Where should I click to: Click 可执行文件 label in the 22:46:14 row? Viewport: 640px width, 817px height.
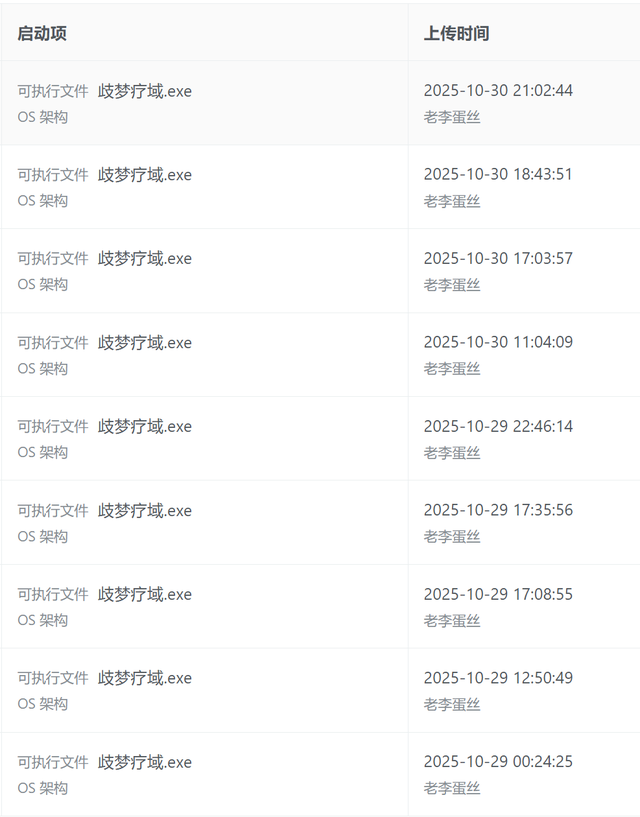coord(53,427)
